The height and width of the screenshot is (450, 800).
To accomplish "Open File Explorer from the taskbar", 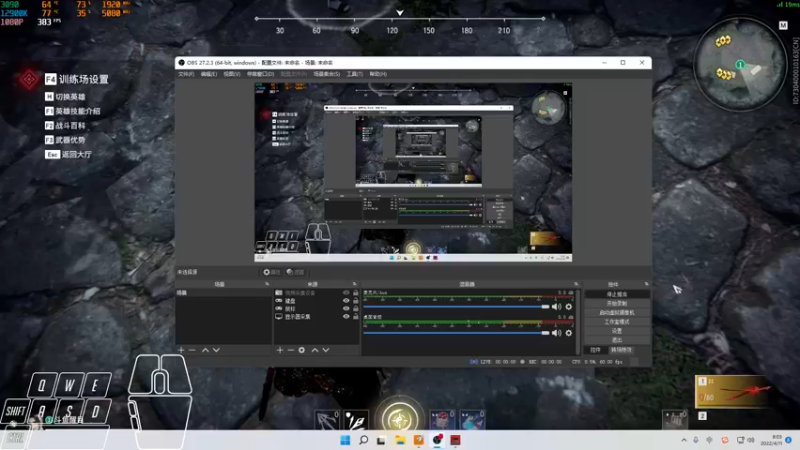I will point(400,440).
